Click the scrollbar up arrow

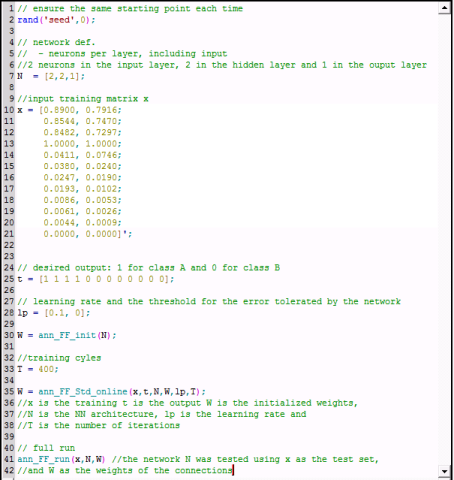point(444,7)
